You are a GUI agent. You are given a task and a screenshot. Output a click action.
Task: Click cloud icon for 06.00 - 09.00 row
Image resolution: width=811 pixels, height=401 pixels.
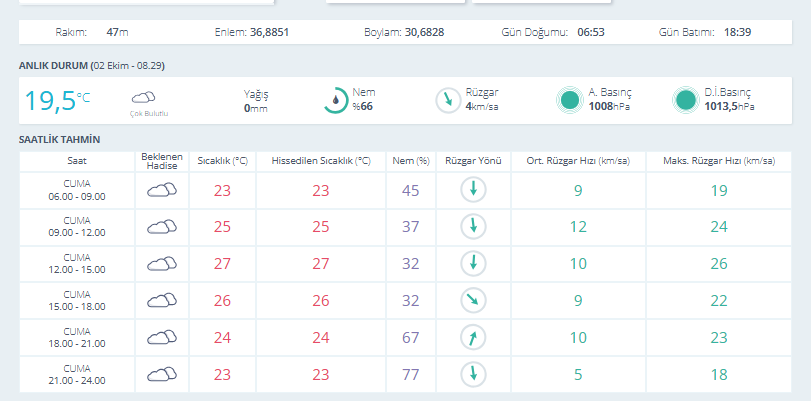pos(162,190)
